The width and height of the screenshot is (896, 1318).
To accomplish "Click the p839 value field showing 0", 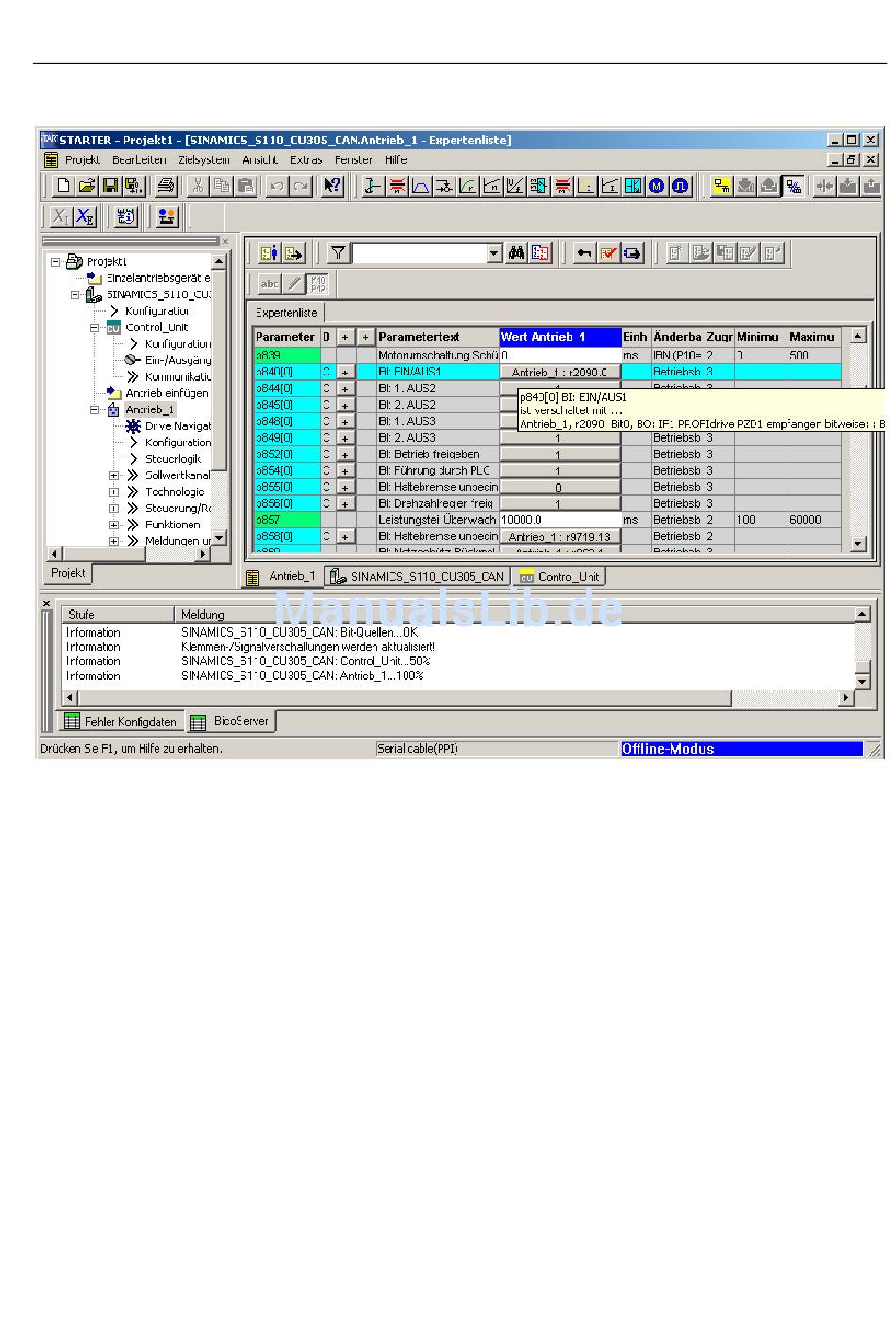I will (560, 356).
